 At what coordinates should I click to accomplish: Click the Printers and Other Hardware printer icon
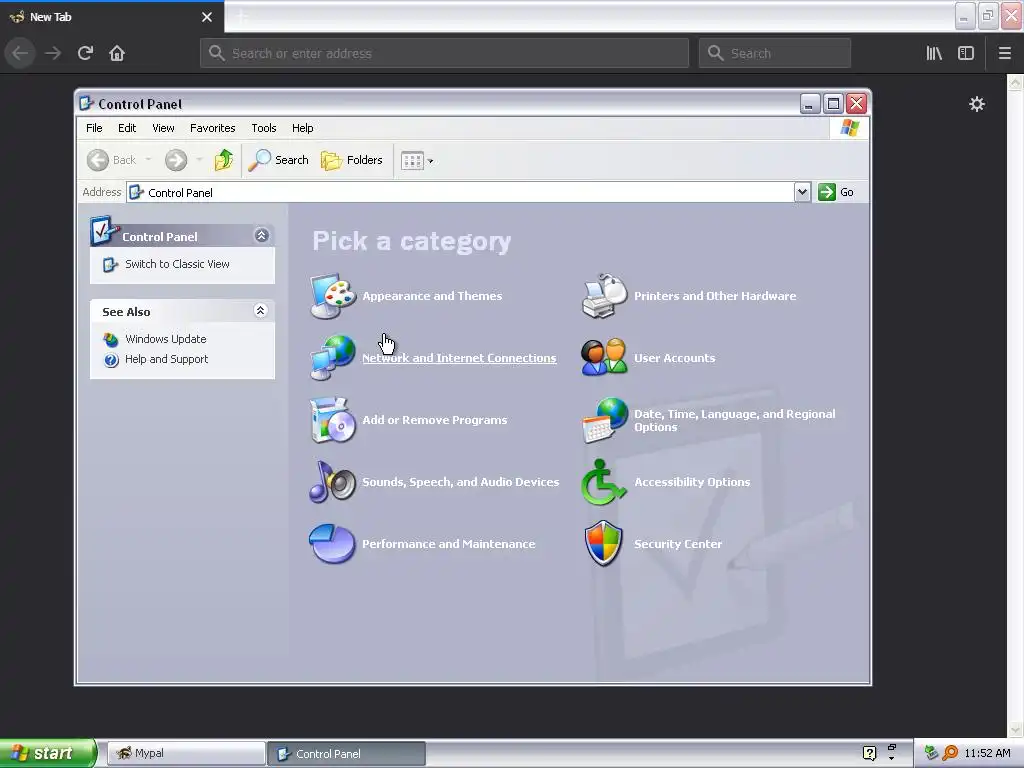604,296
